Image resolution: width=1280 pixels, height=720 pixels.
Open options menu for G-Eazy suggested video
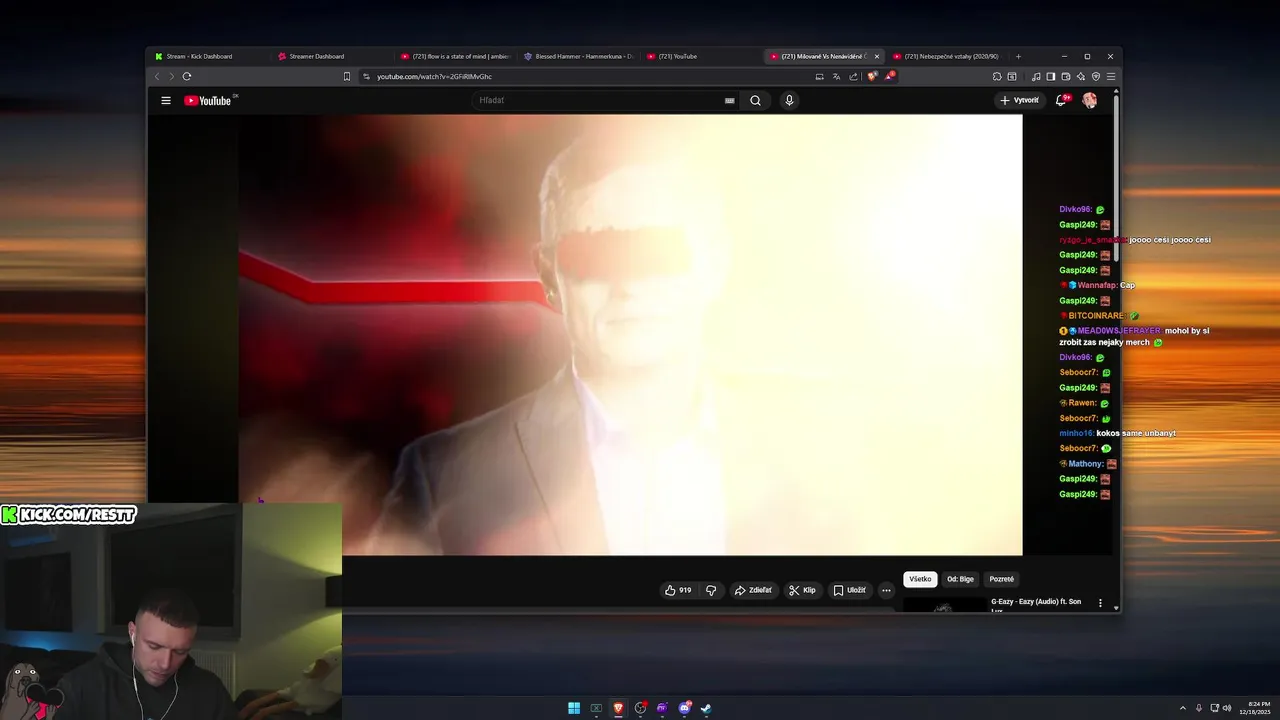[x=1100, y=603]
